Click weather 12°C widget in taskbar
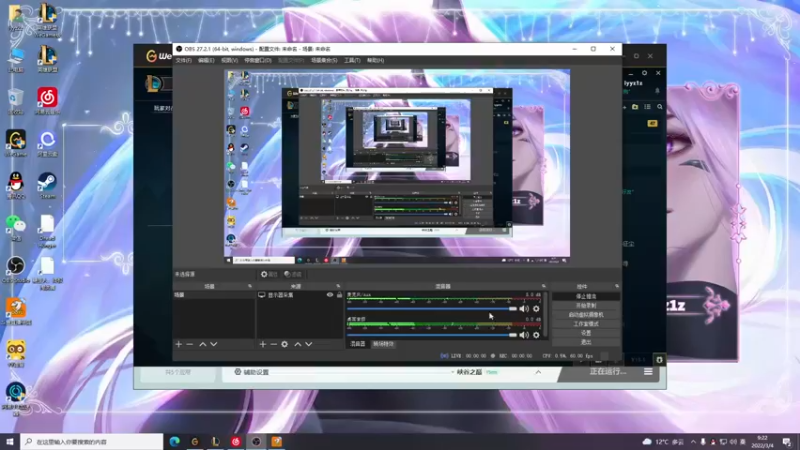 pos(663,442)
